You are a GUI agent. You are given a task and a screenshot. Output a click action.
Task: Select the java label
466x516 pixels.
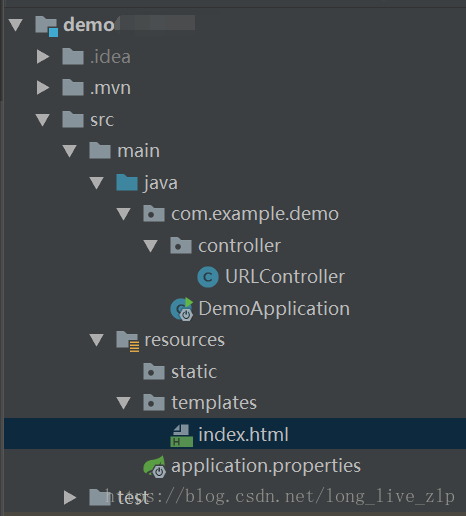(x=161, y=183)
